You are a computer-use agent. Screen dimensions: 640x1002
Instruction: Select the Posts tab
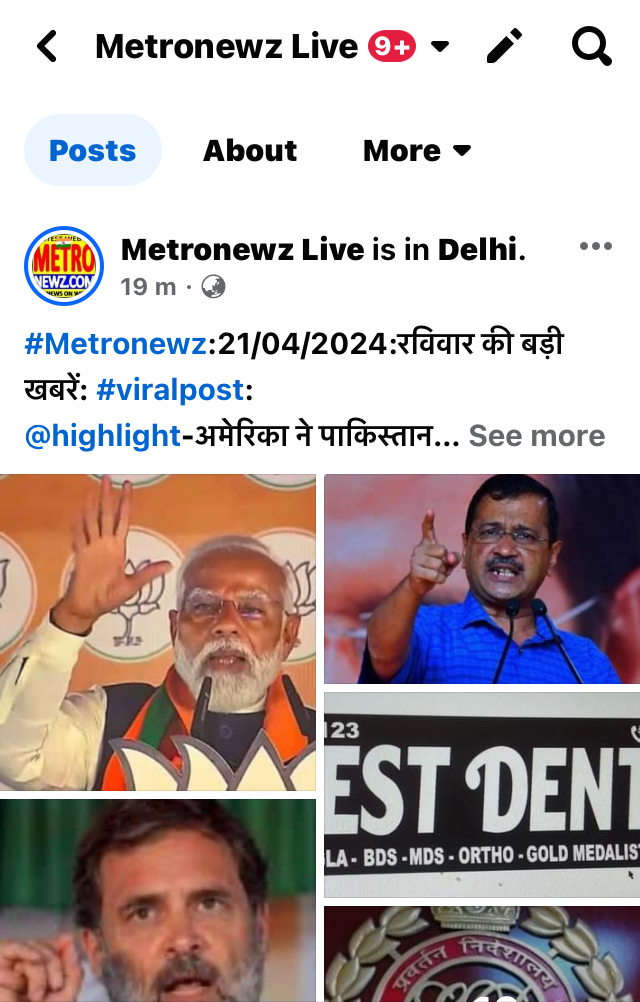(x=93, y=151)
